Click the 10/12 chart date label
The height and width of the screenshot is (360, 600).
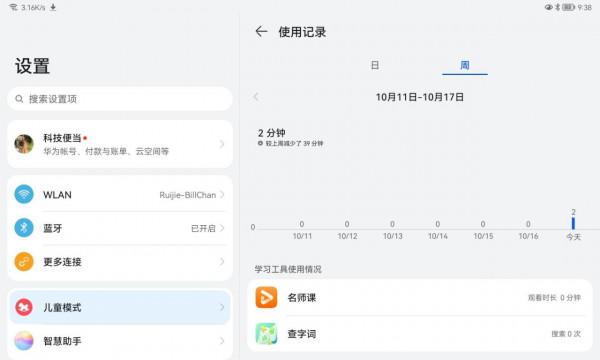click(x=347, y=236)
